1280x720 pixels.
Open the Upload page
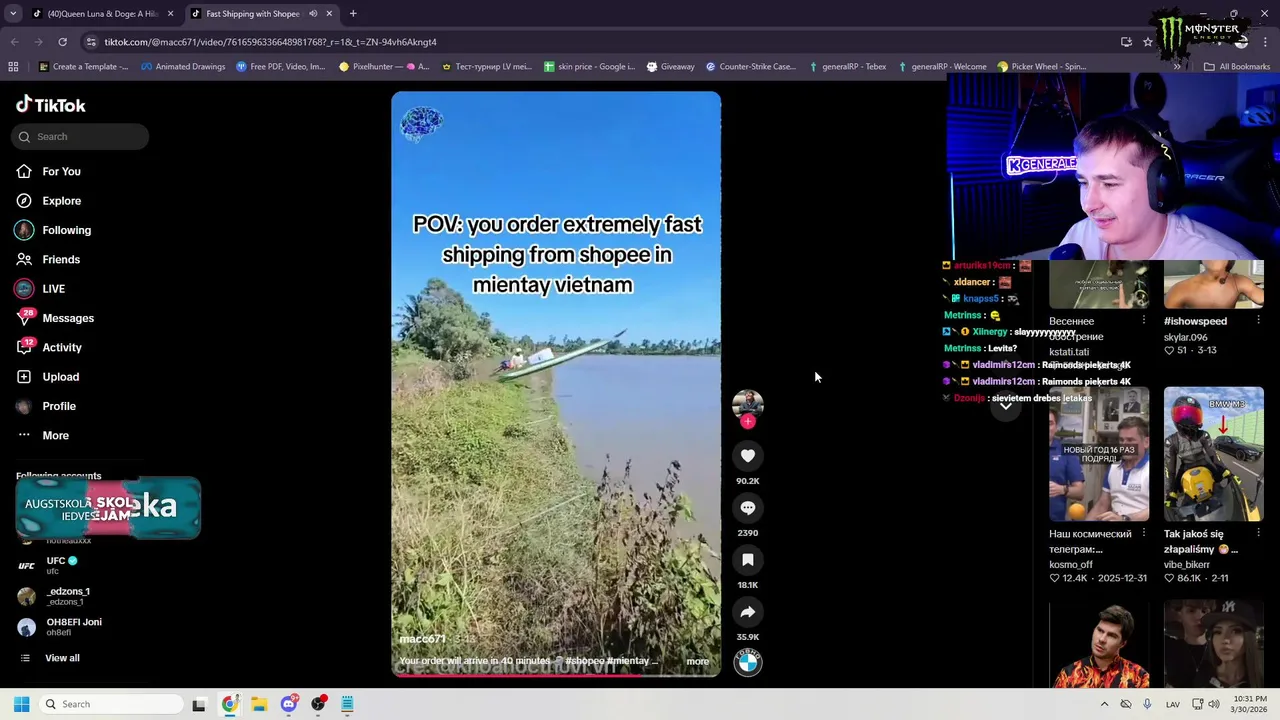60,377
